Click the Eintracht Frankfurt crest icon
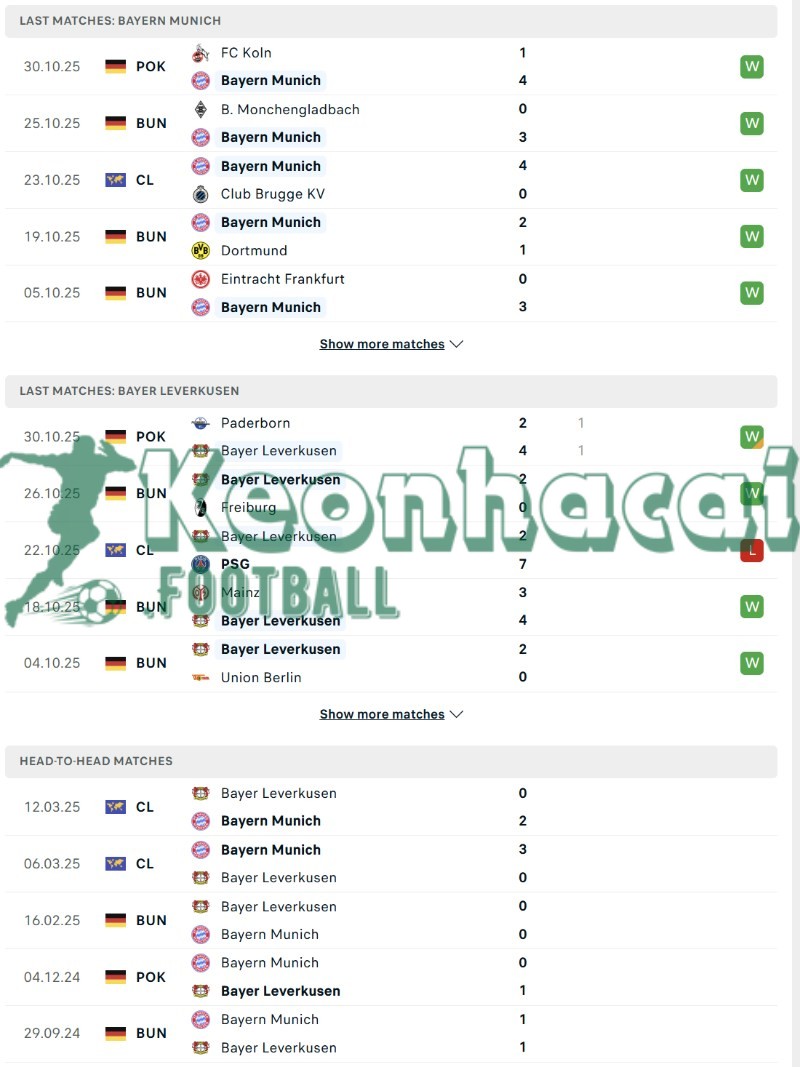This screenshot has height=1067, width=800. coord(200,279)
